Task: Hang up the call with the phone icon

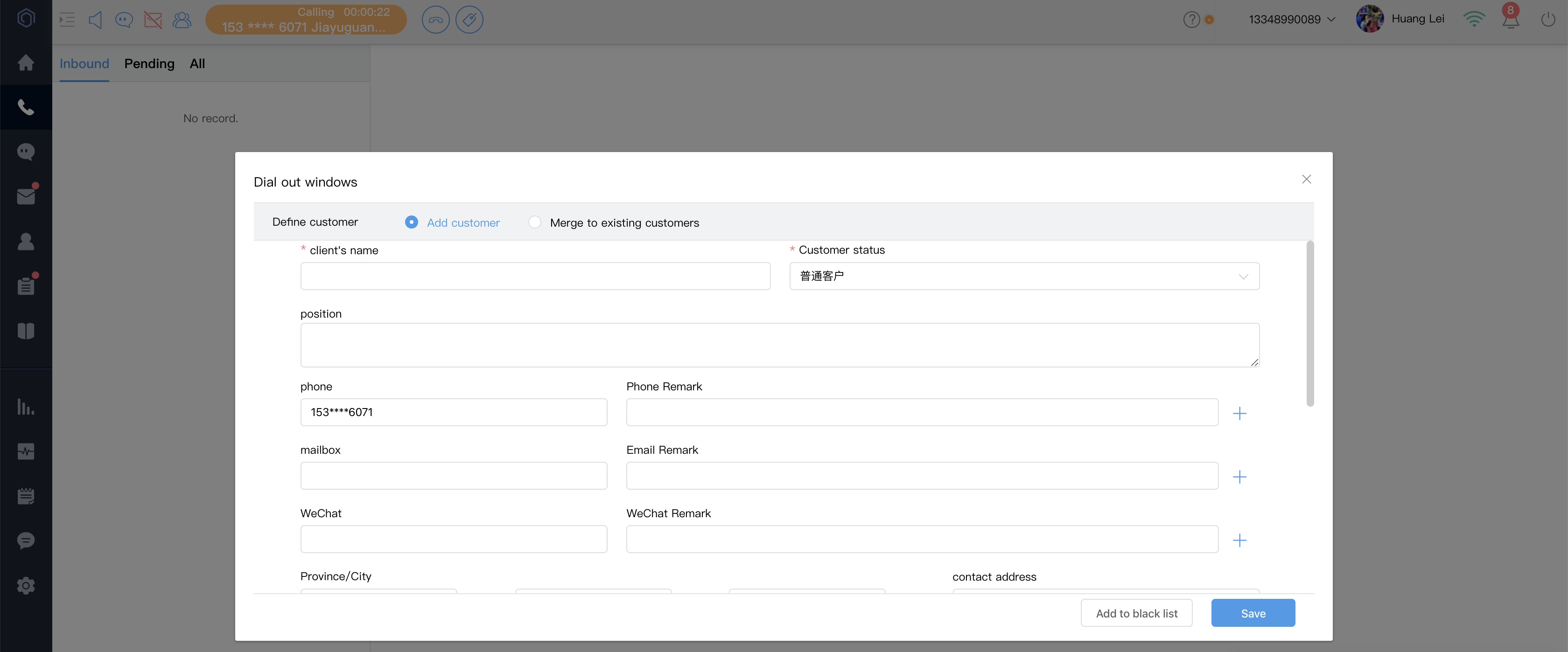Action: [x=435, y=20]
